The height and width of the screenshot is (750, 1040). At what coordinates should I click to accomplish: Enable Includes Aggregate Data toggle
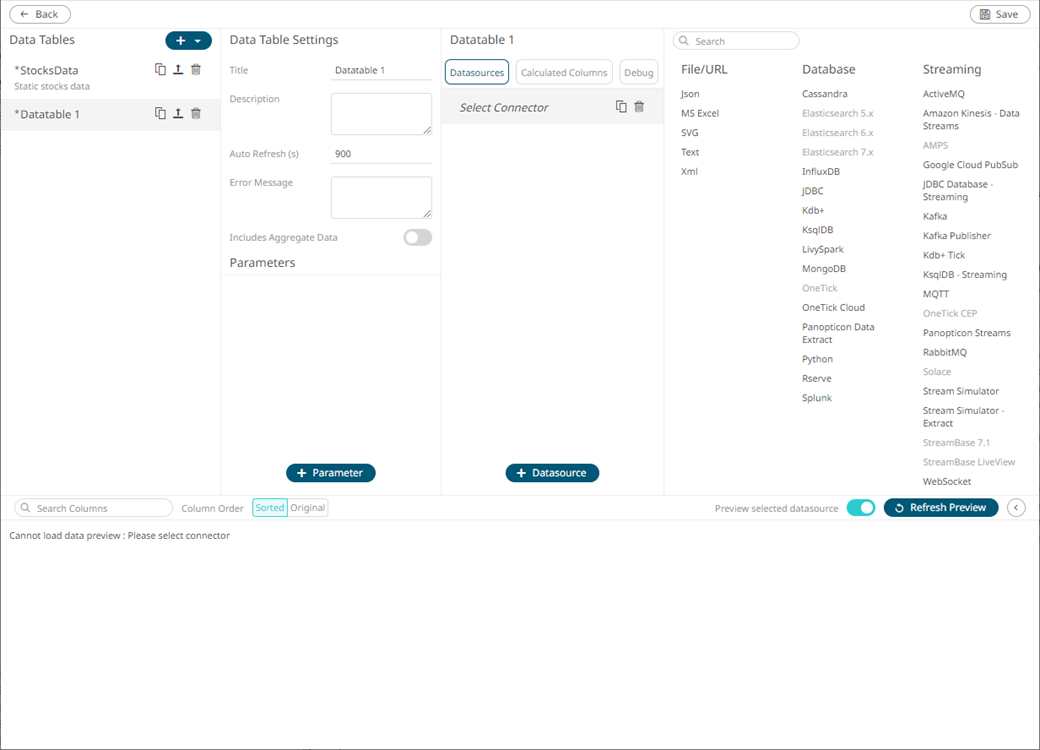417,238
